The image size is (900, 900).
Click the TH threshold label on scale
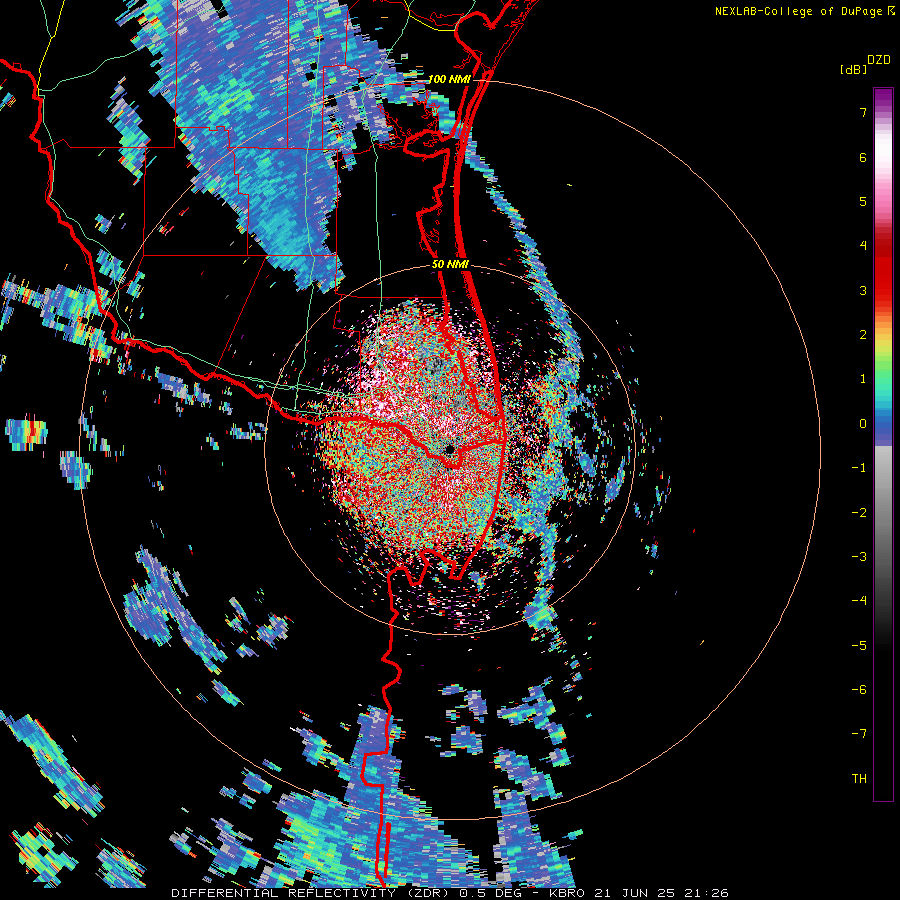tap(859, 779)
